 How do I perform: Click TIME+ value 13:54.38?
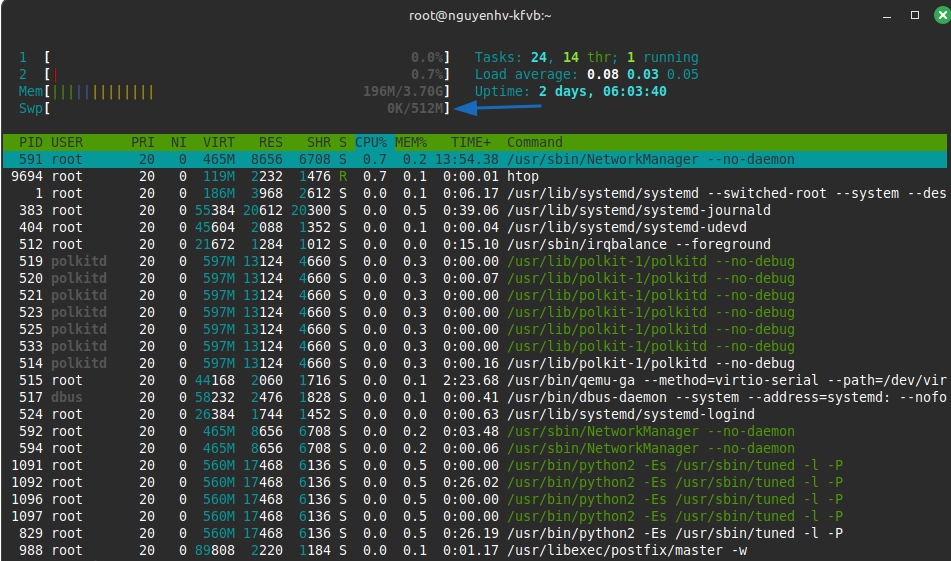[x=466, y=160]
